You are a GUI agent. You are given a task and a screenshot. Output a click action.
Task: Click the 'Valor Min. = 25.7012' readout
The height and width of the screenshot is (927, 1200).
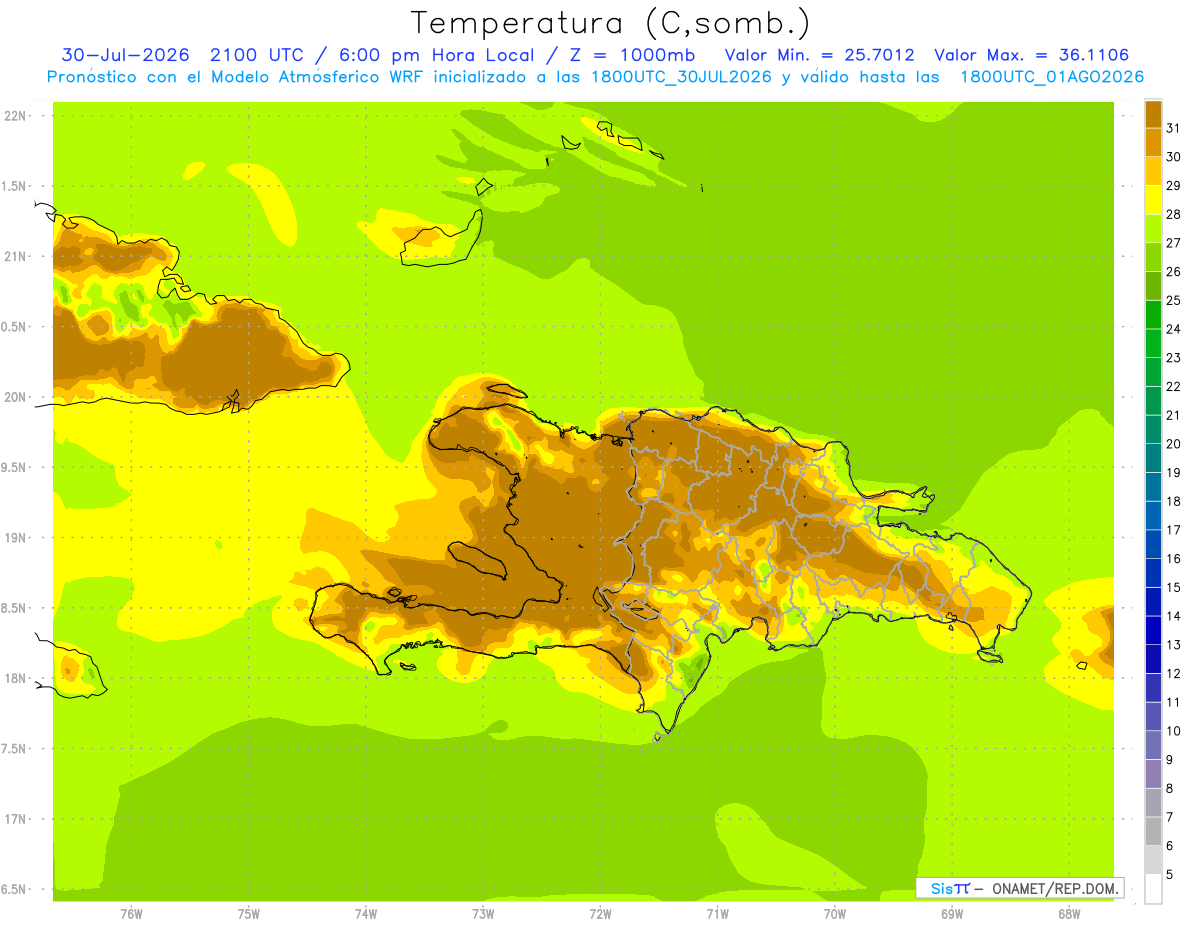pyautogui.click(x=819, y=55)
